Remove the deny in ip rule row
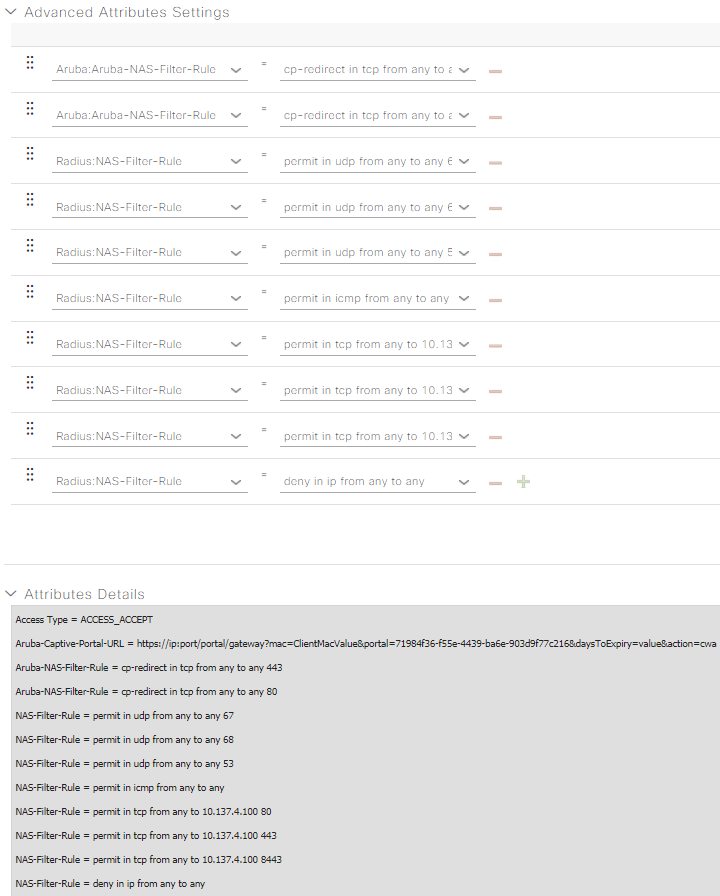 coord(495,483)
